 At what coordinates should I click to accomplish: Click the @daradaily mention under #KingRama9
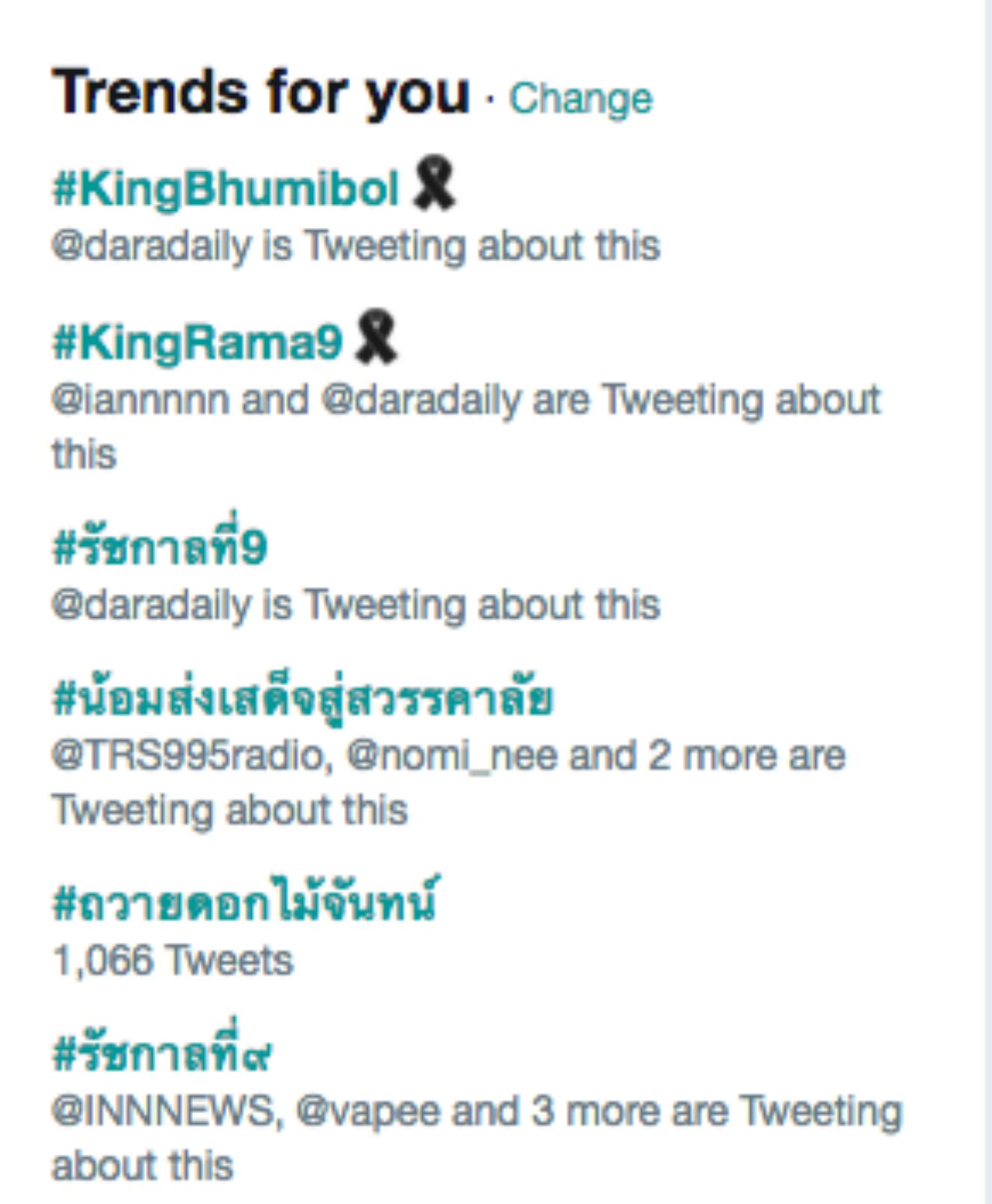(421, 401)
